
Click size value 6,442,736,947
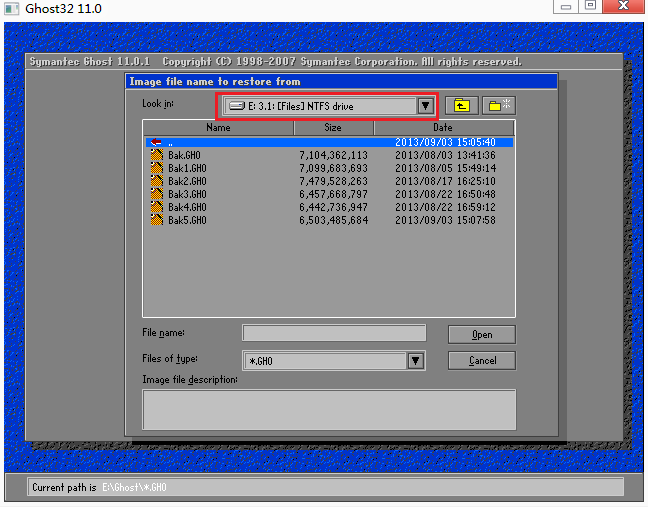[x=334, y=207]
